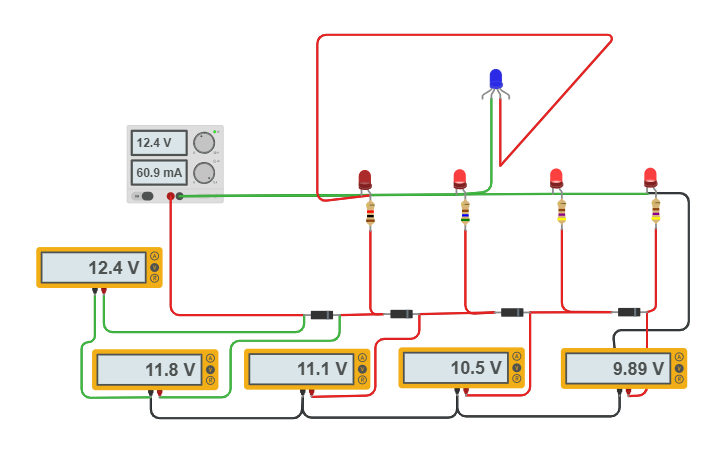The image size is (725, 453).
Task: Select the dark red LED on the far left
Action: click(x=365, y=180)
